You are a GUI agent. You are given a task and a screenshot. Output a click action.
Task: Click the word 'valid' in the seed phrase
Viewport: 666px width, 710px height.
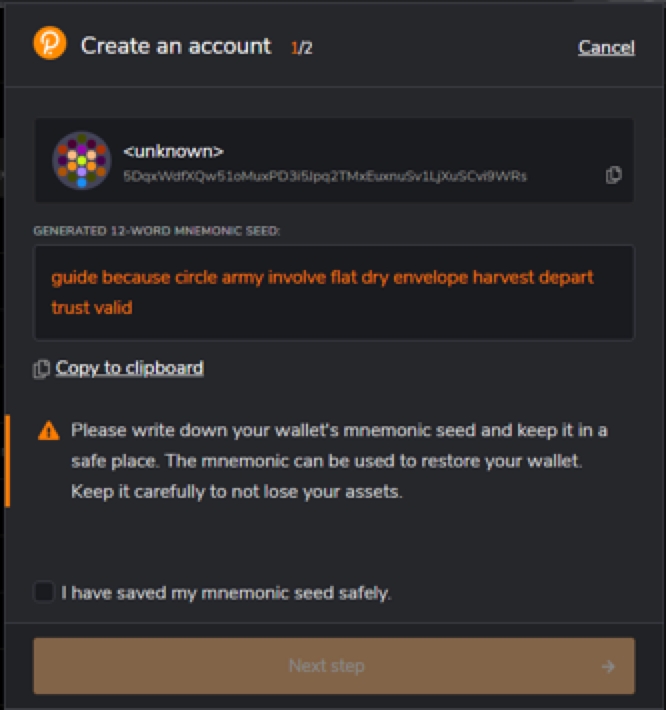[113, 307]
